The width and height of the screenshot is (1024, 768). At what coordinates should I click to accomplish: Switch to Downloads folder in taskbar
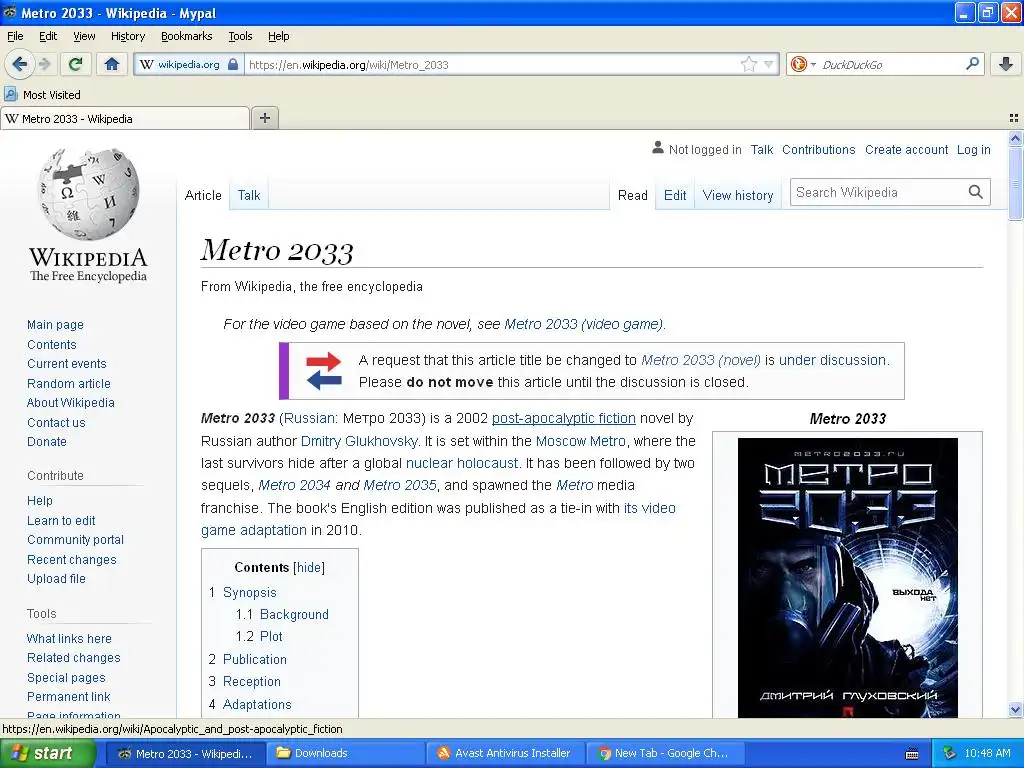[x=344, y=753]
